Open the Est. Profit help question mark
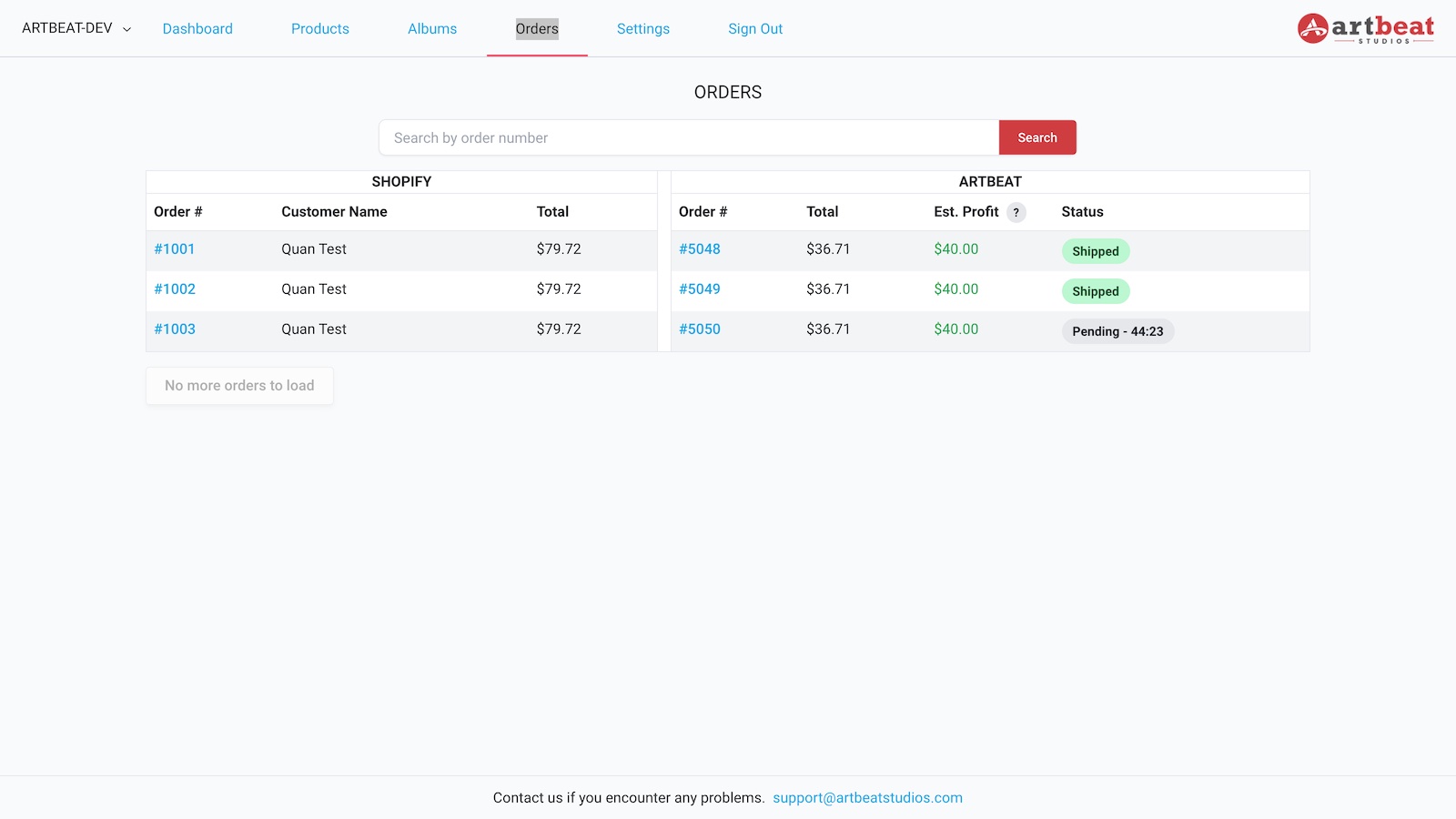The height and width of the screenshot is (819, 1456). (1016, 212)
